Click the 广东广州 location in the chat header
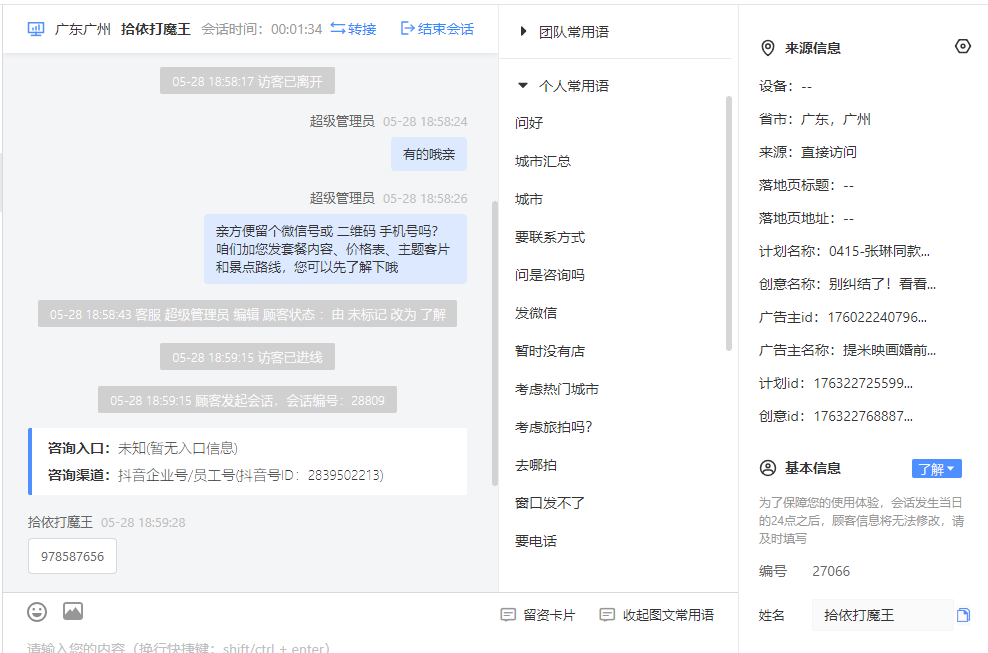The image size is (988, 653). pos(83,29)
